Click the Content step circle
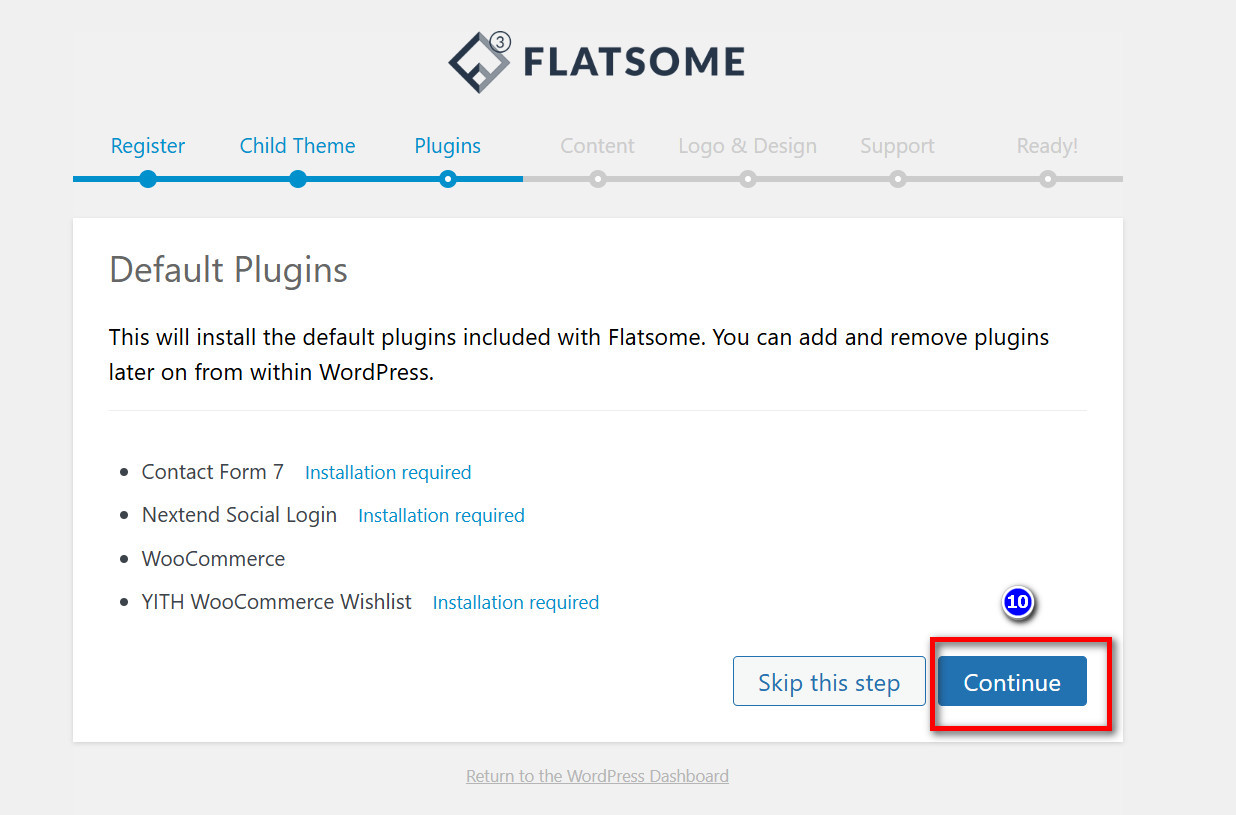Viewport: 1236px width, 815px height. tap(597, 179)
